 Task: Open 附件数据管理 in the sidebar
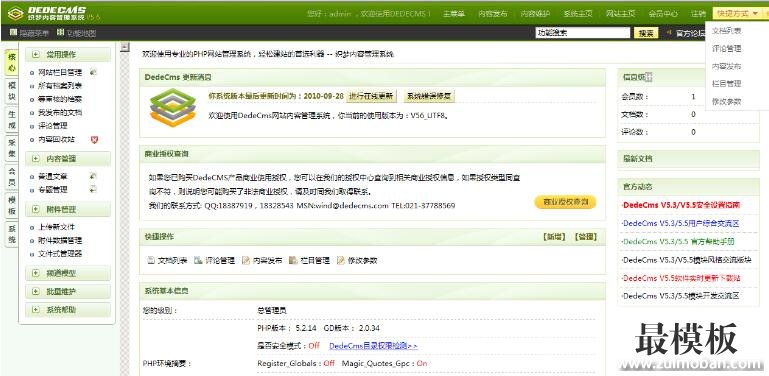tap(60, 241)
